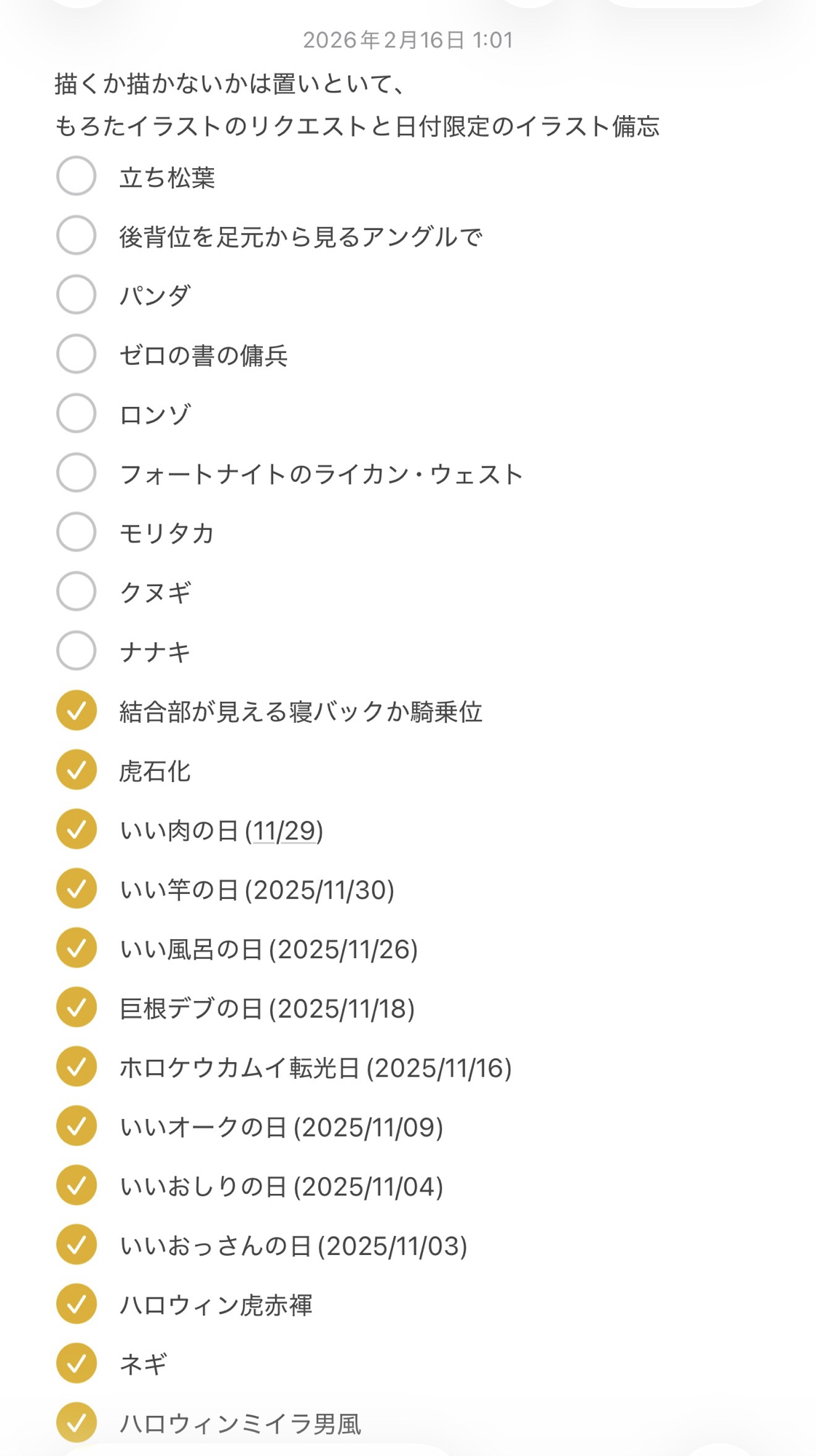Tap the いいオークの日 (2025/11/09) text
The image size is (816, 1456).
click(x=282, y=1128)
